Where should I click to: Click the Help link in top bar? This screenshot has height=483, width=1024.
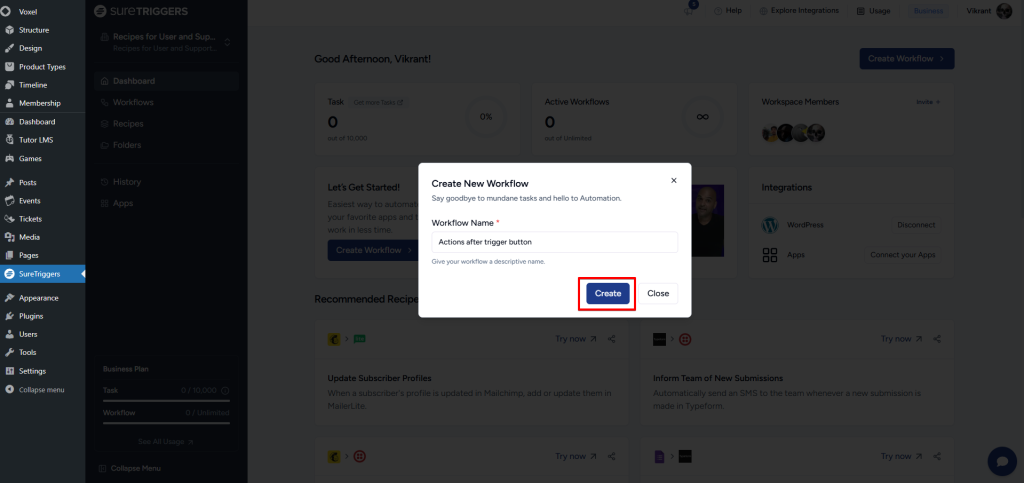(727, 11)
